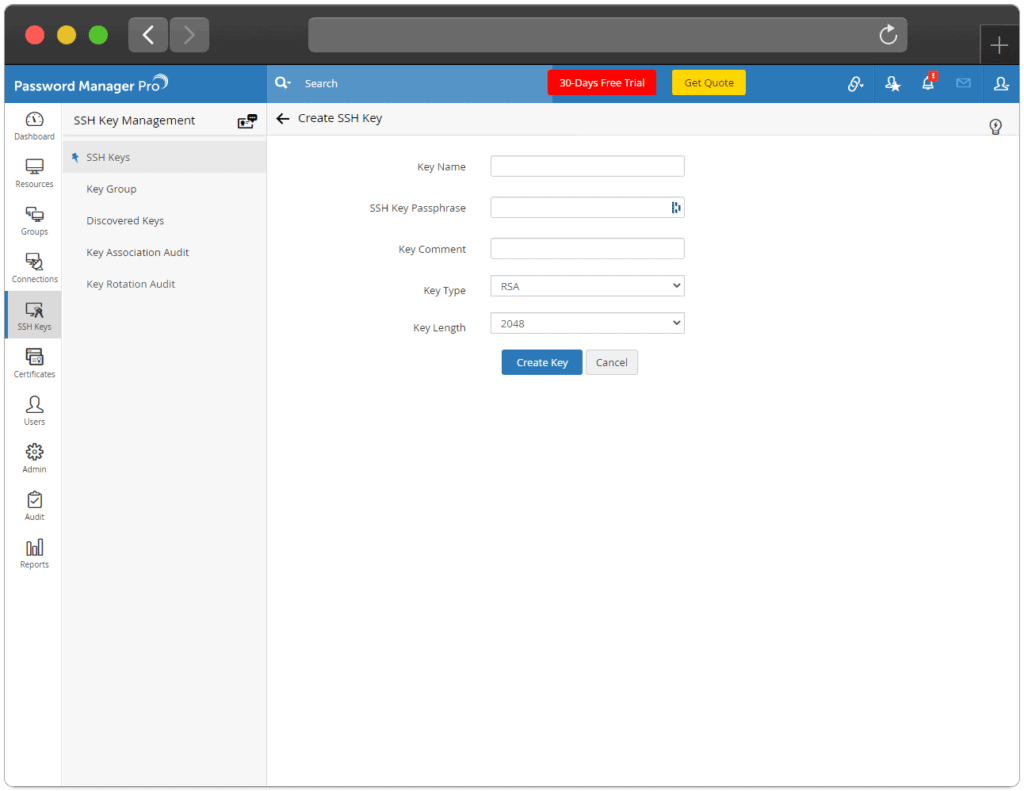Focus the Key Comment input field
This screenshot has height=791, width=1024.
pyautogui.click(x=587, y=249)
